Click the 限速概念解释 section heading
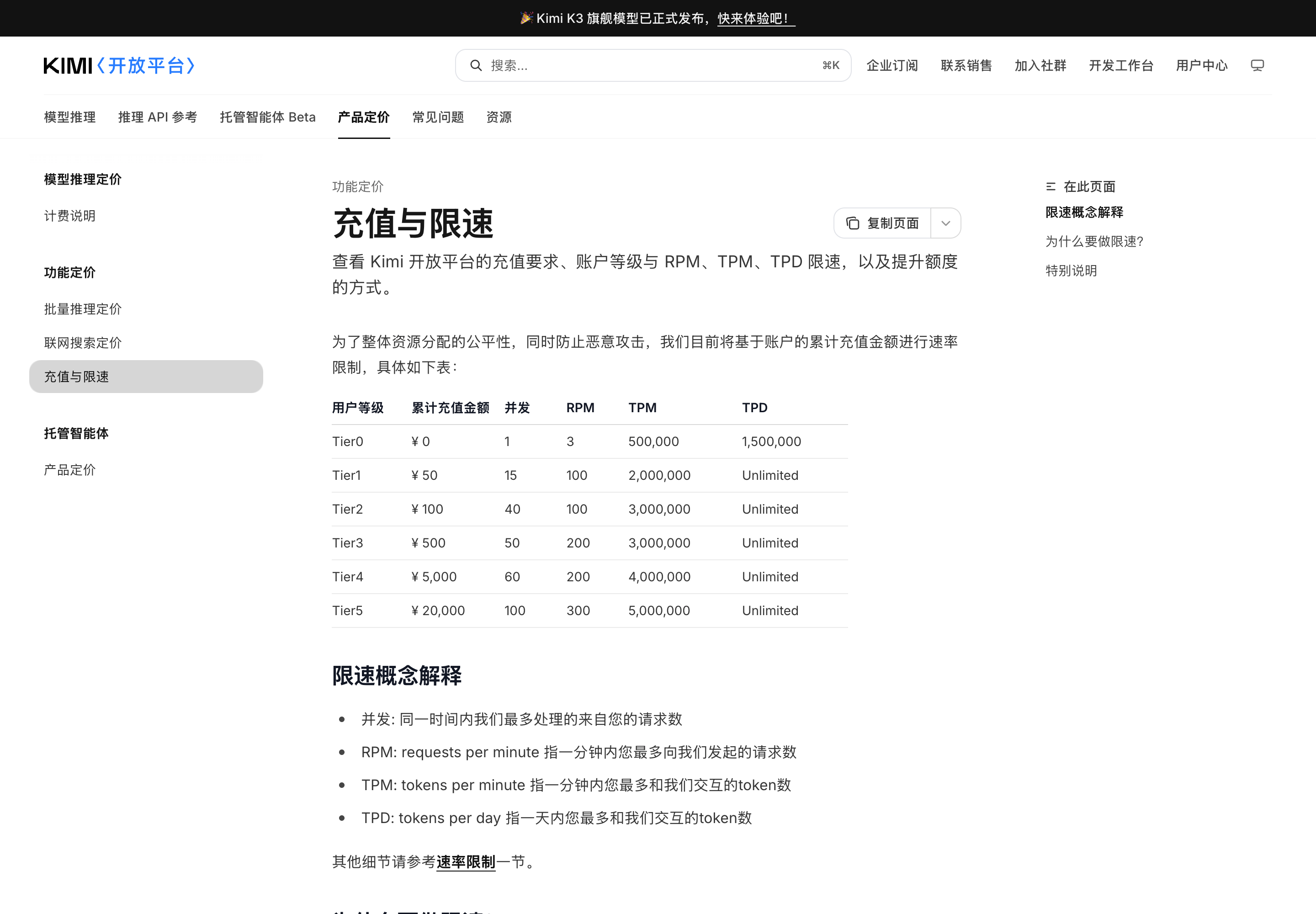The height and width of the screenshot is (914, 1316). tap(397, 676)
